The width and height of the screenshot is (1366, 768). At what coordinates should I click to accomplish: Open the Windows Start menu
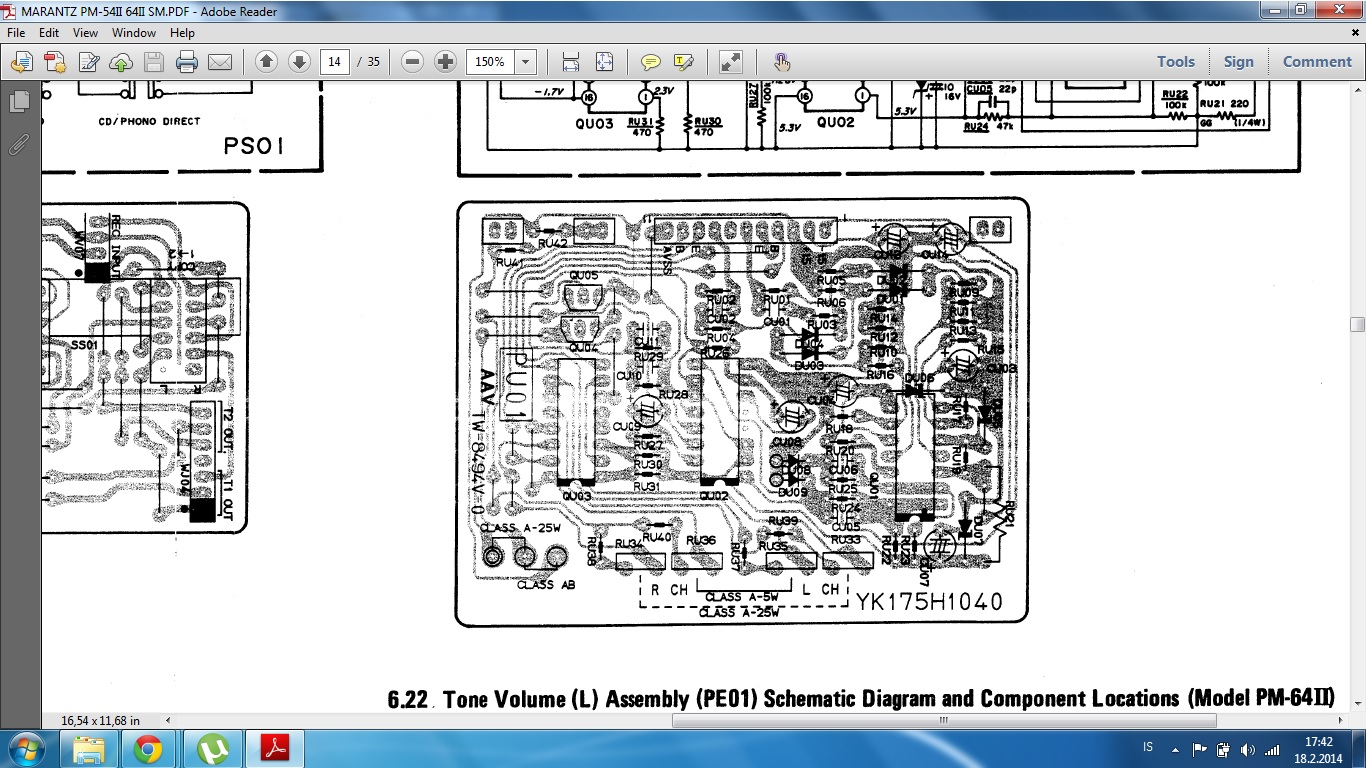click(x=27, y=748)
